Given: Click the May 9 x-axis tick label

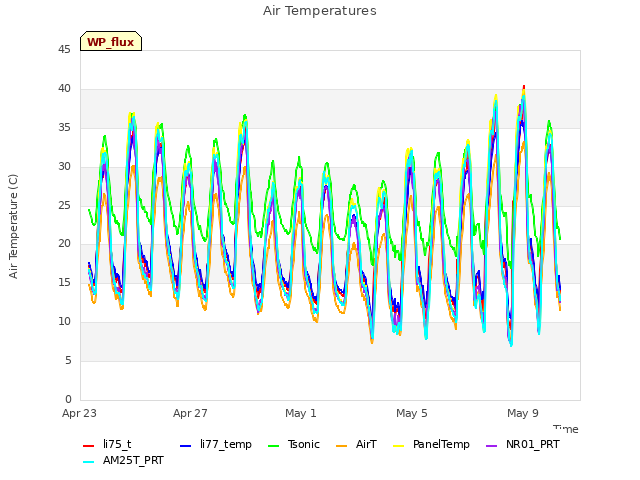Looking at the screenshot, I should (x=523, y=413).
